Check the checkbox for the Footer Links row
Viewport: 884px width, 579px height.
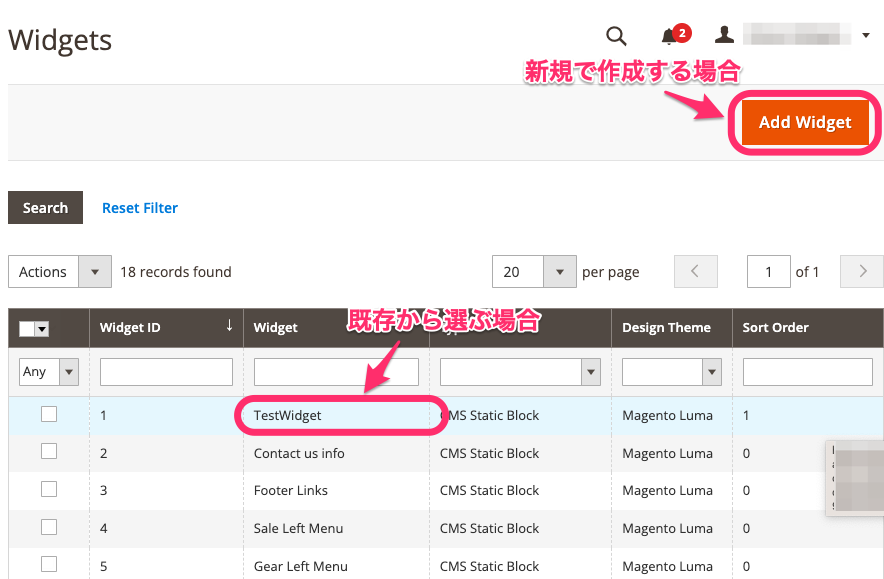pos(49,490)
